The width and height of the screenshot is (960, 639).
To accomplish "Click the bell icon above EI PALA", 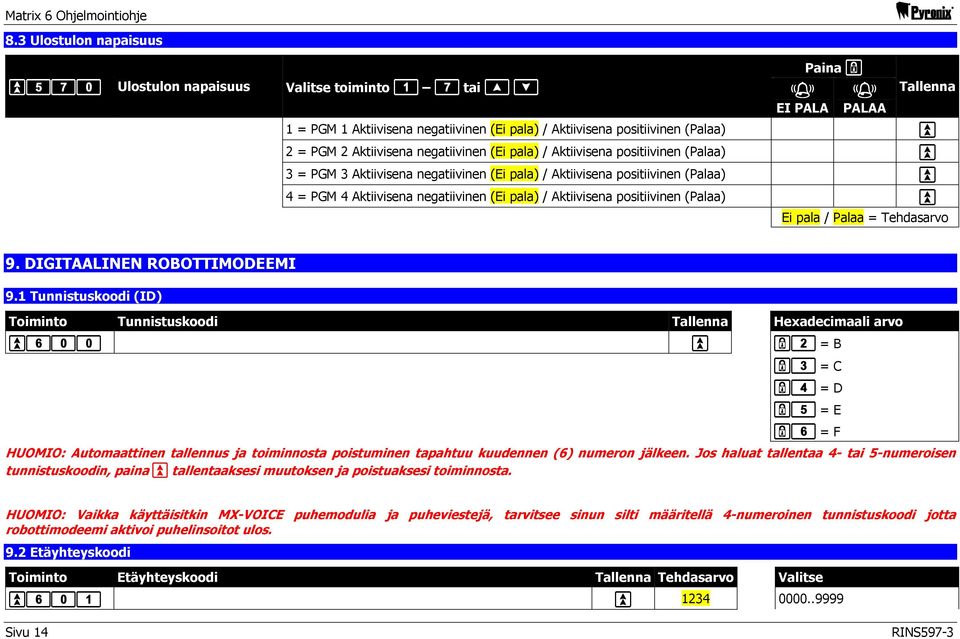I will pyautogui.click(x=802, y=91).
